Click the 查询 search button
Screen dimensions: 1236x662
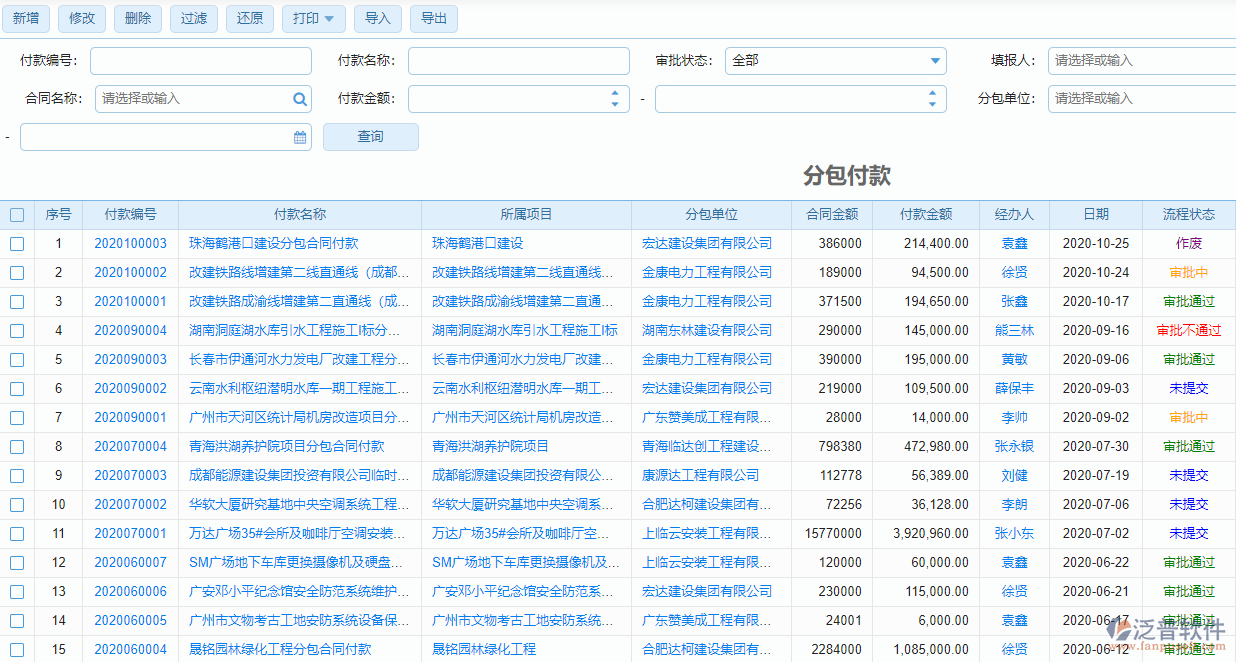[370, 136]
